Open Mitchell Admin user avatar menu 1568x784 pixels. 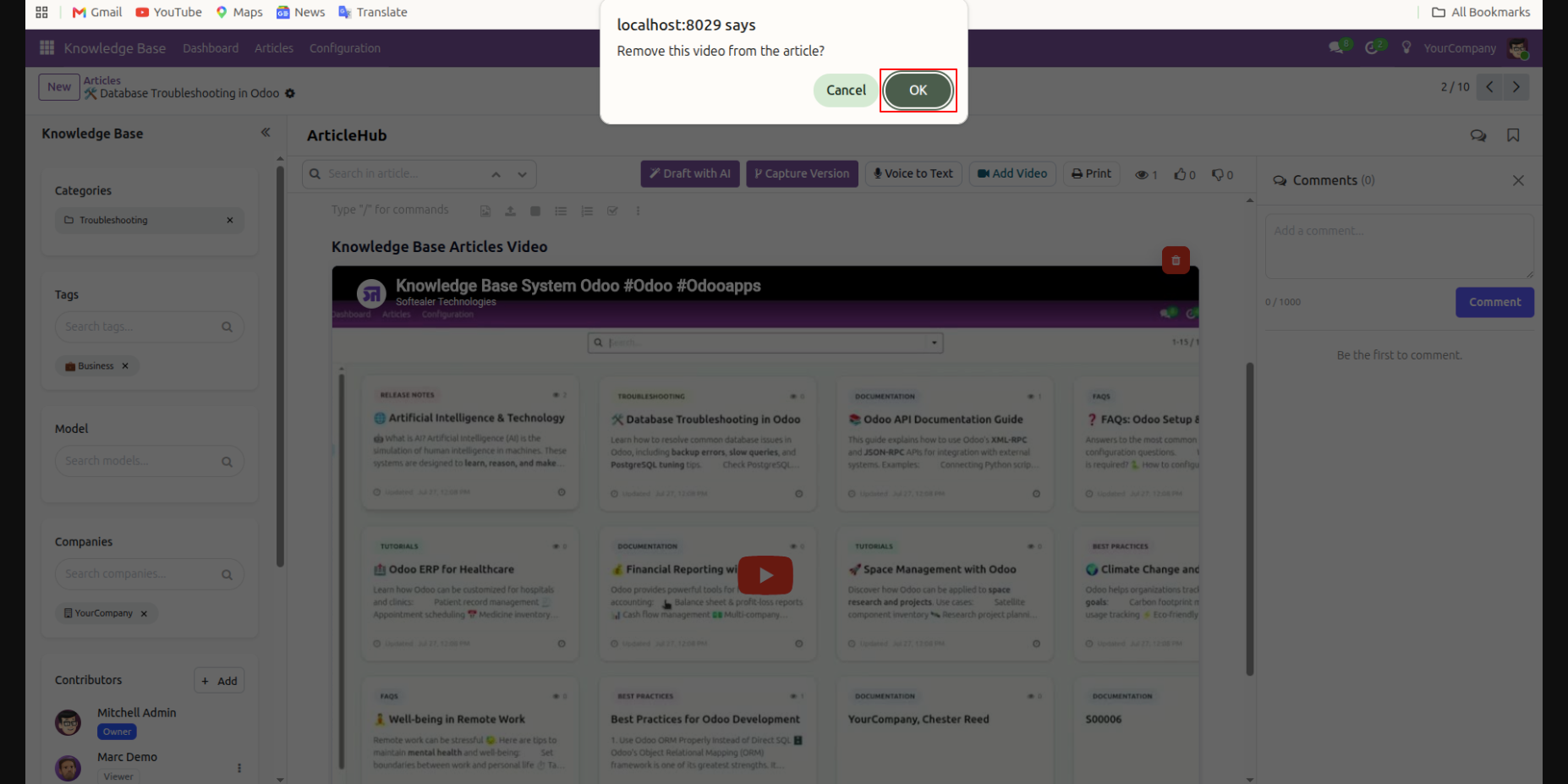[x=1519, y=48]
